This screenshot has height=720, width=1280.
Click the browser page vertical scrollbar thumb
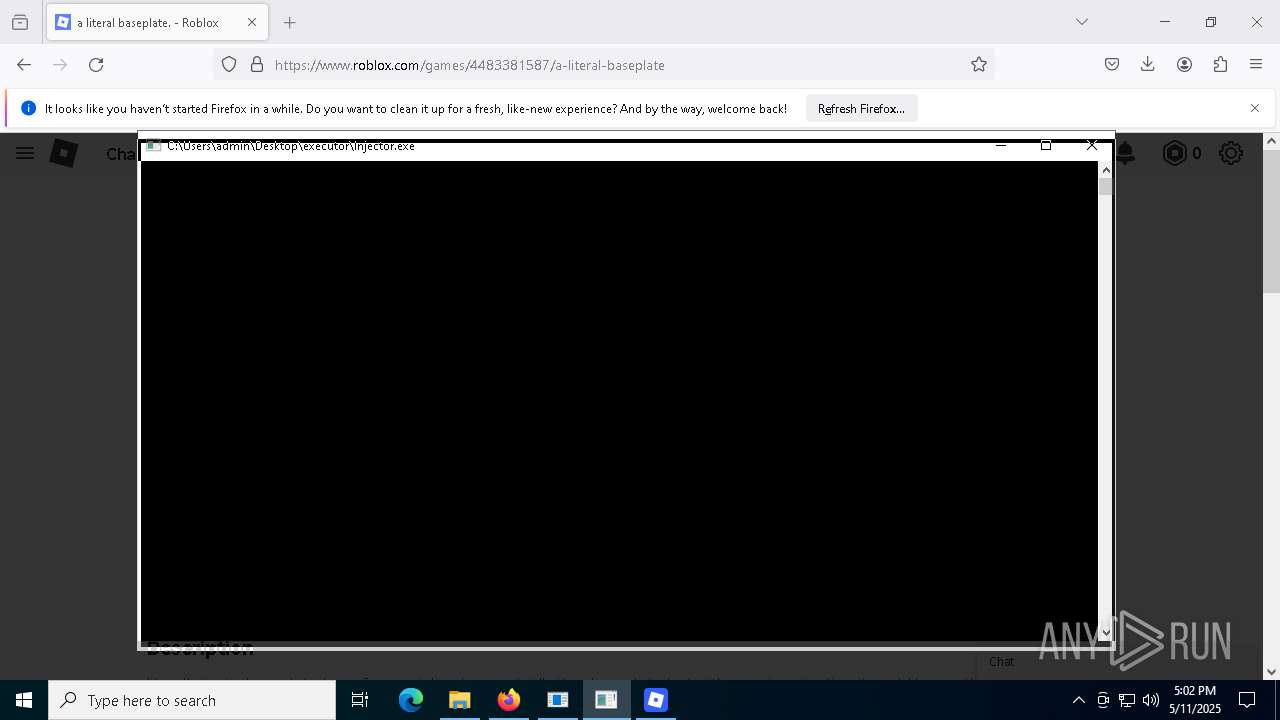[x=1271, y=220]
